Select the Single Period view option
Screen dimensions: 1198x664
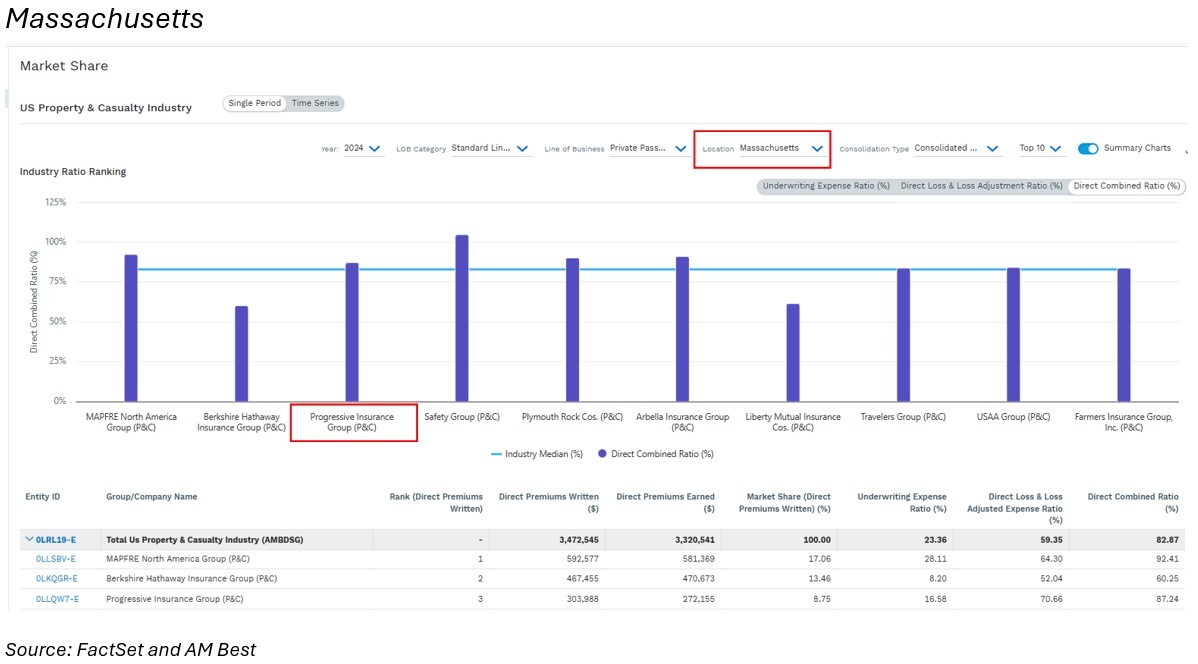(x=255, y=103)
